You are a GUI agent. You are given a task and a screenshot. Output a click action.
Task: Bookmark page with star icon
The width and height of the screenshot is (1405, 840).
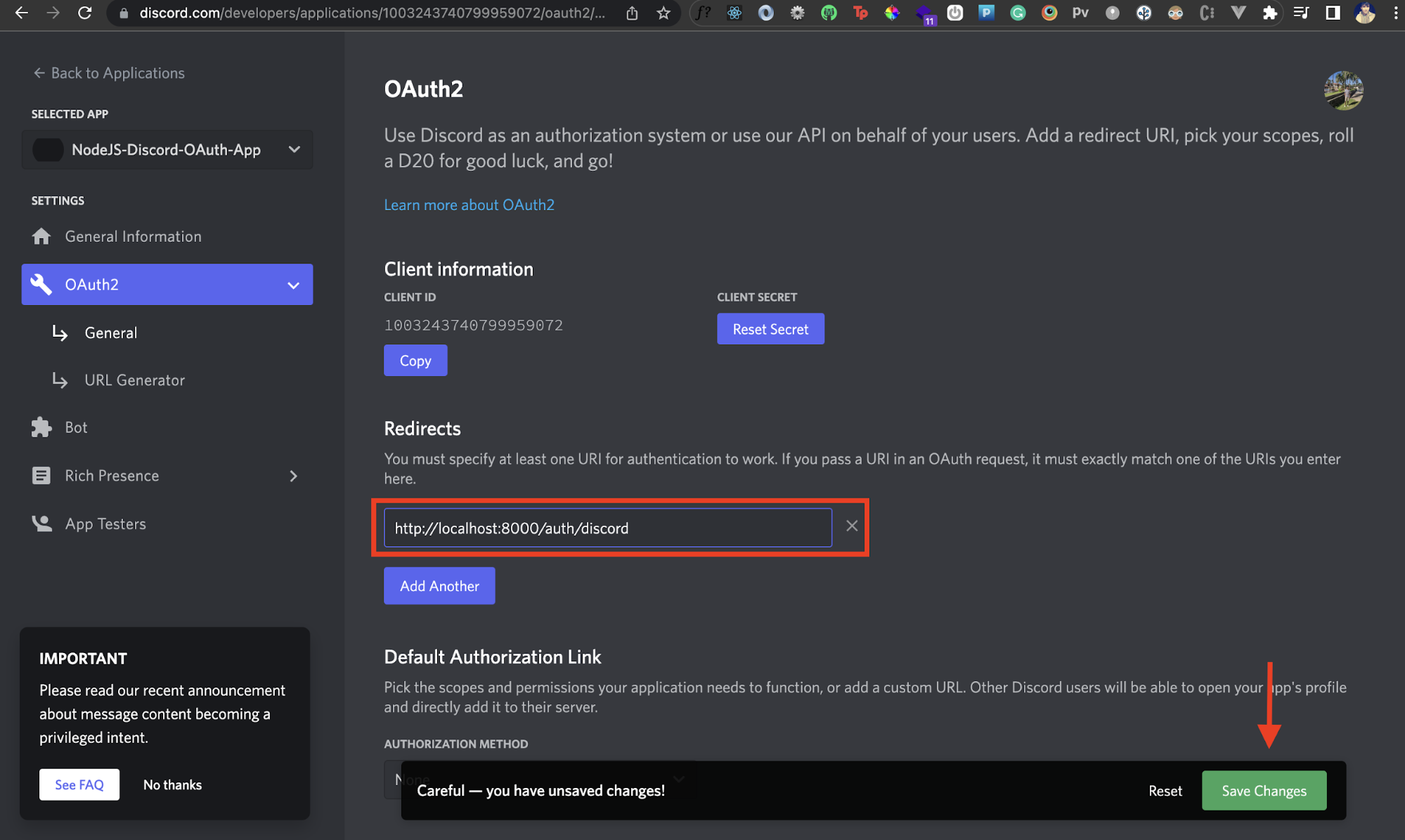[x=663, y=13]
